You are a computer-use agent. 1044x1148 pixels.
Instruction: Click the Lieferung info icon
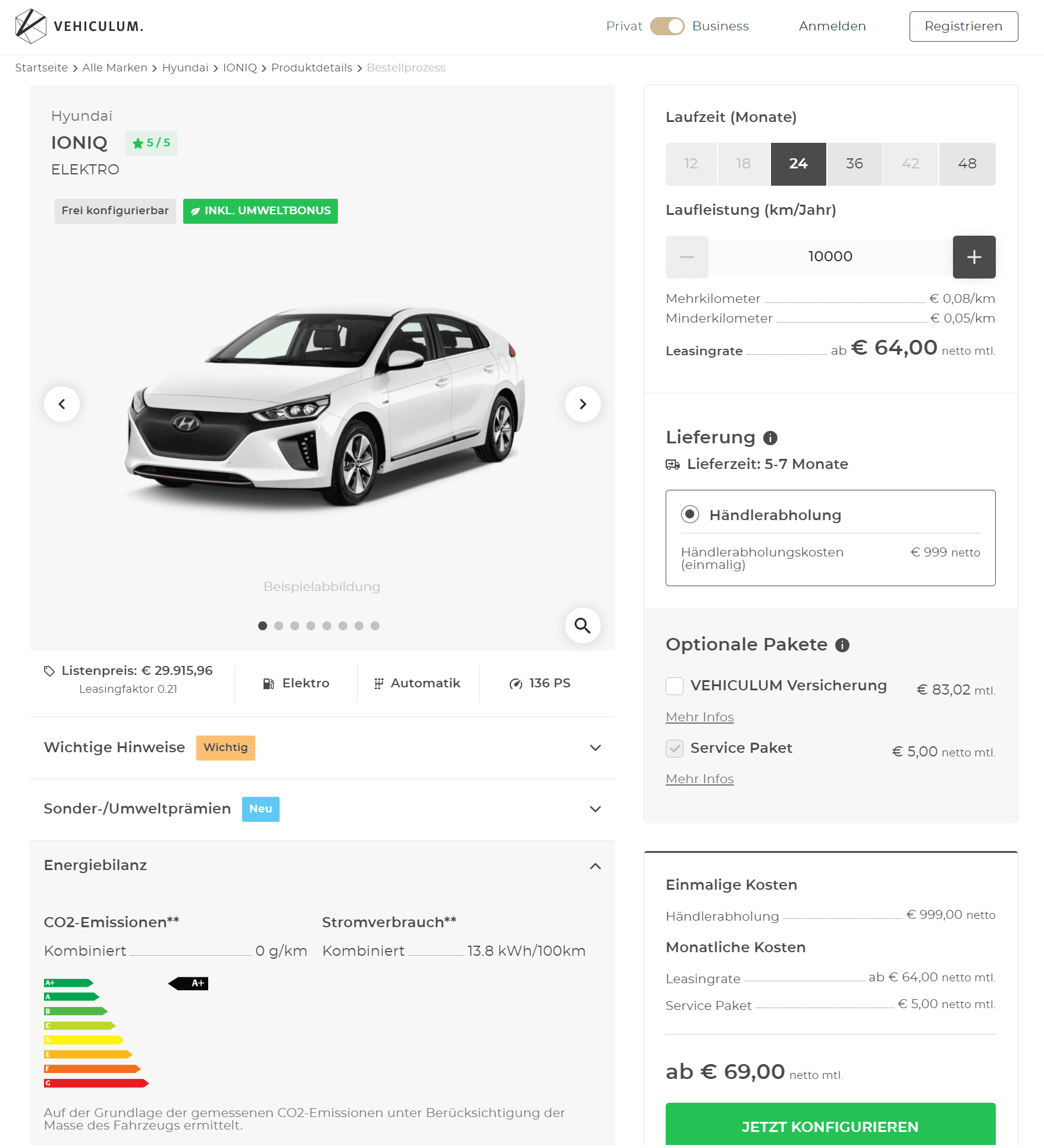(x=770, y=438)
